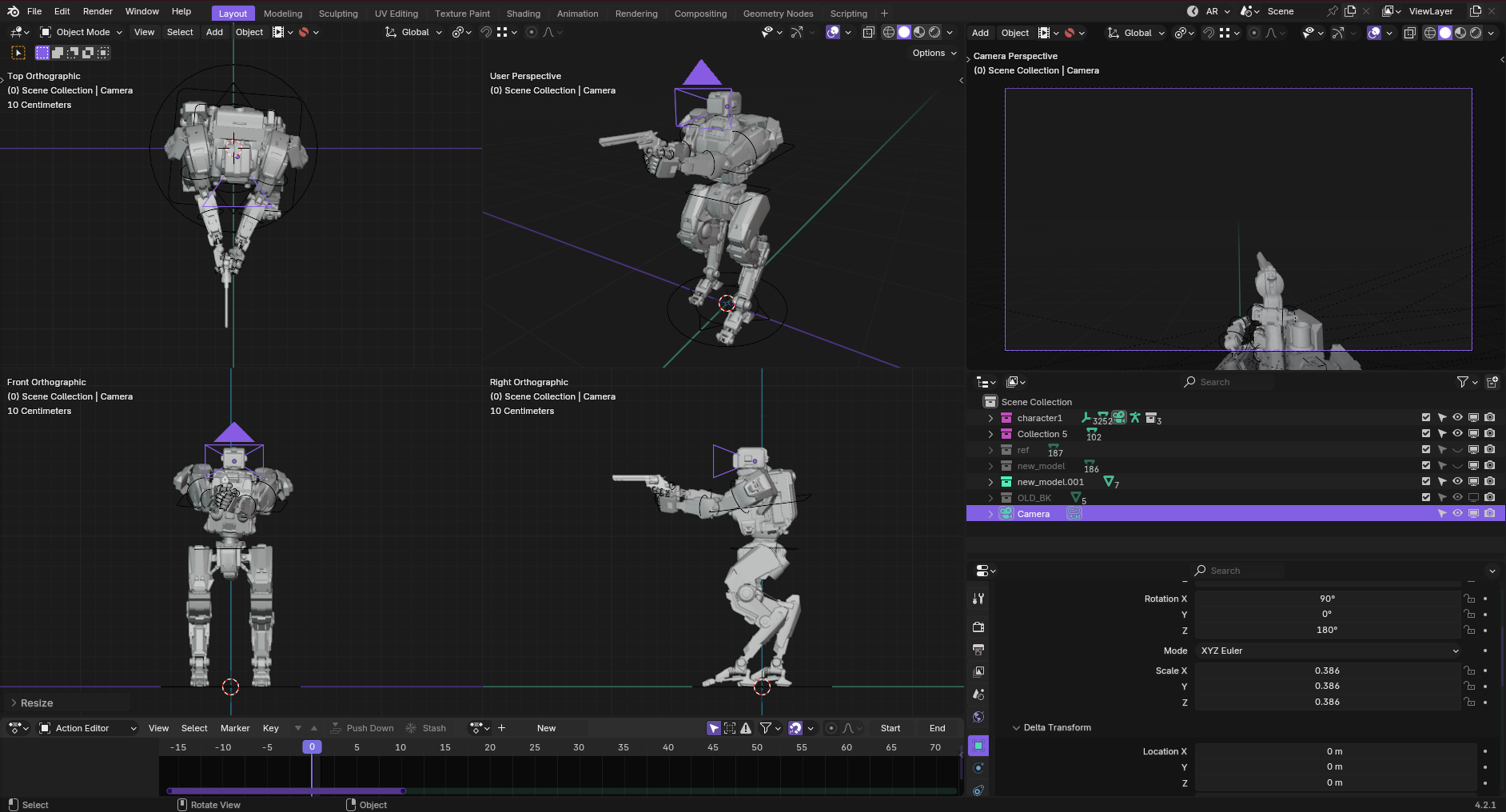The image size is (1506, 812).
Task: Open the rotation Mode XYZ Euler dropdown
Action: pos(1327,651)
